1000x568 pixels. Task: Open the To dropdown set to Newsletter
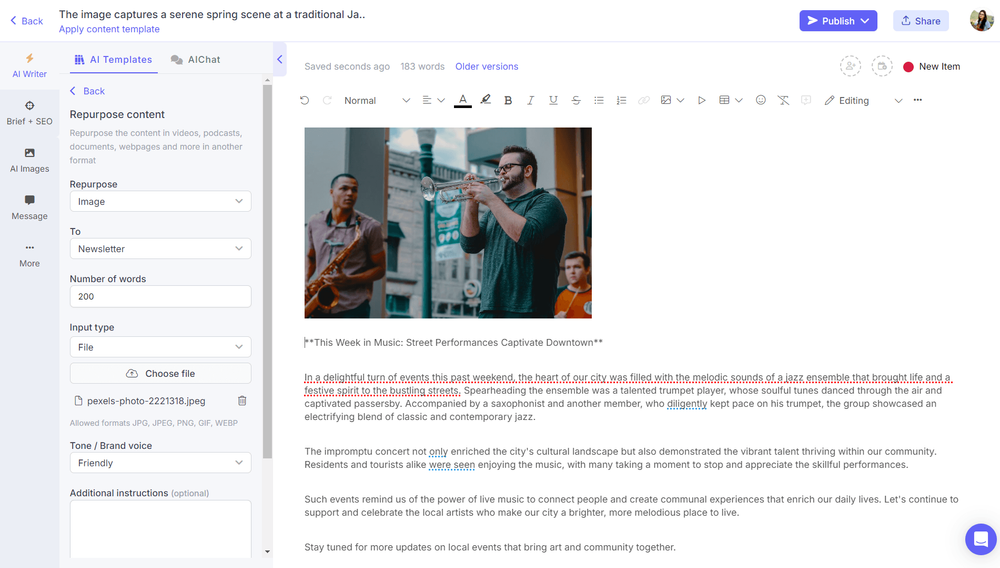[160, 249]
